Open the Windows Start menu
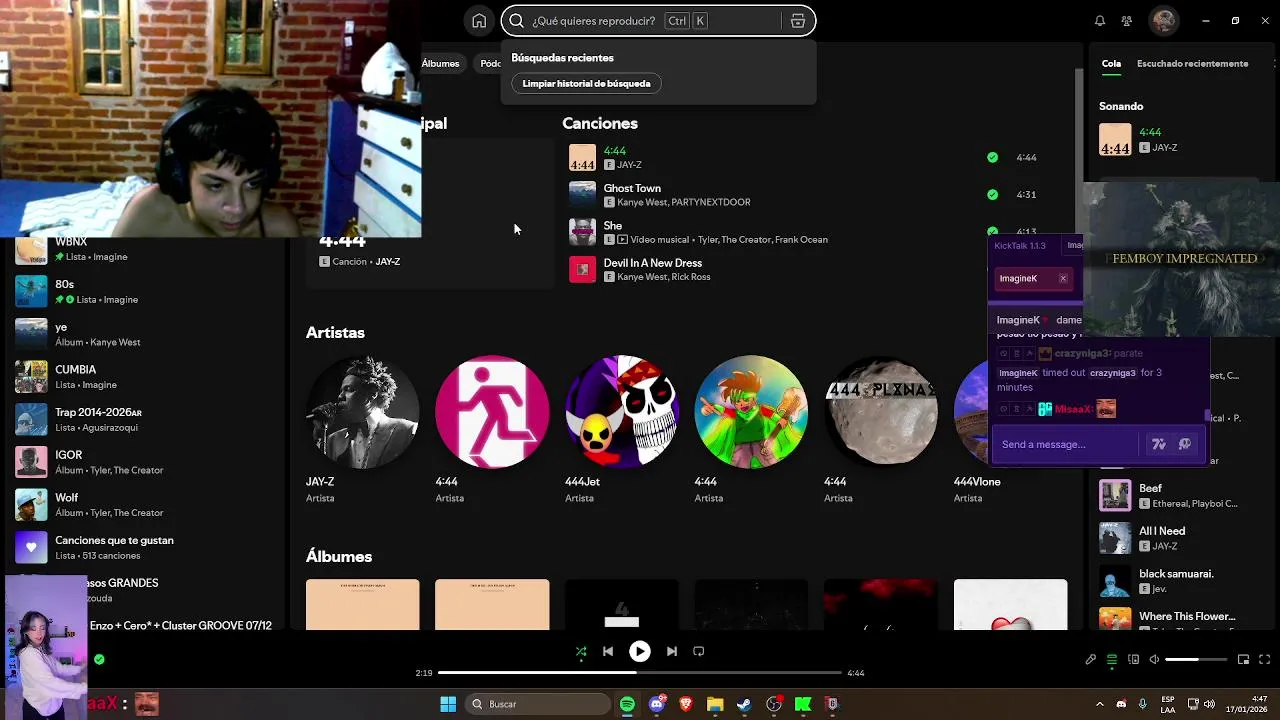This screenshot has height=720, width=1280. point(448,704)
